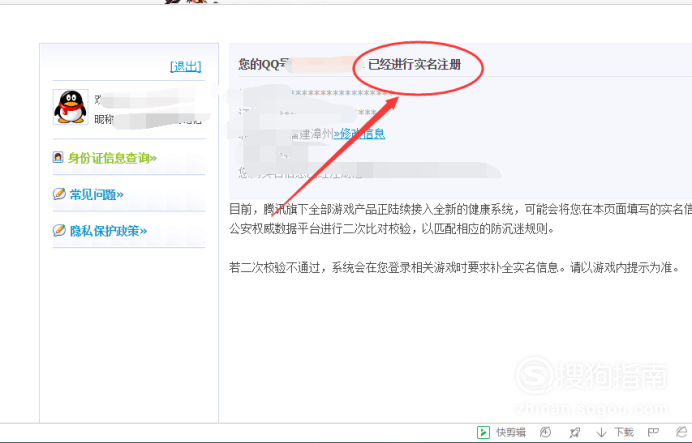Viewport: 692px width, 443px height.
Task: Open the 快剪辑 video clip tool
Action: 501,432
